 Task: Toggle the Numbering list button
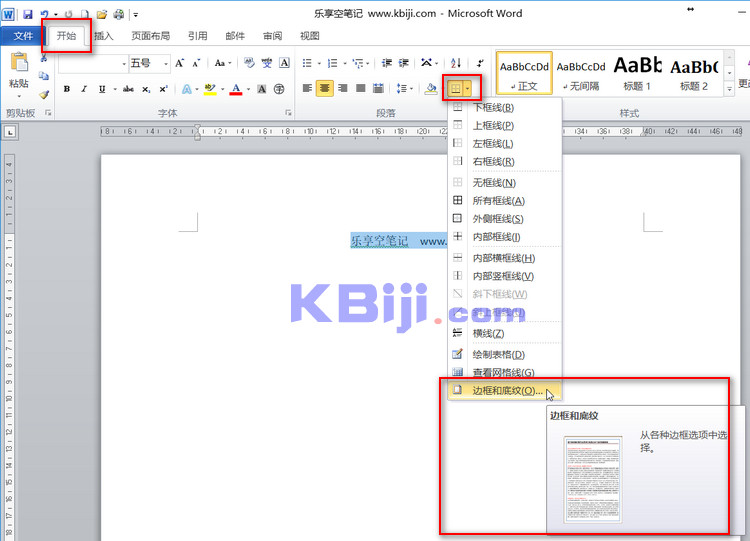332,63
